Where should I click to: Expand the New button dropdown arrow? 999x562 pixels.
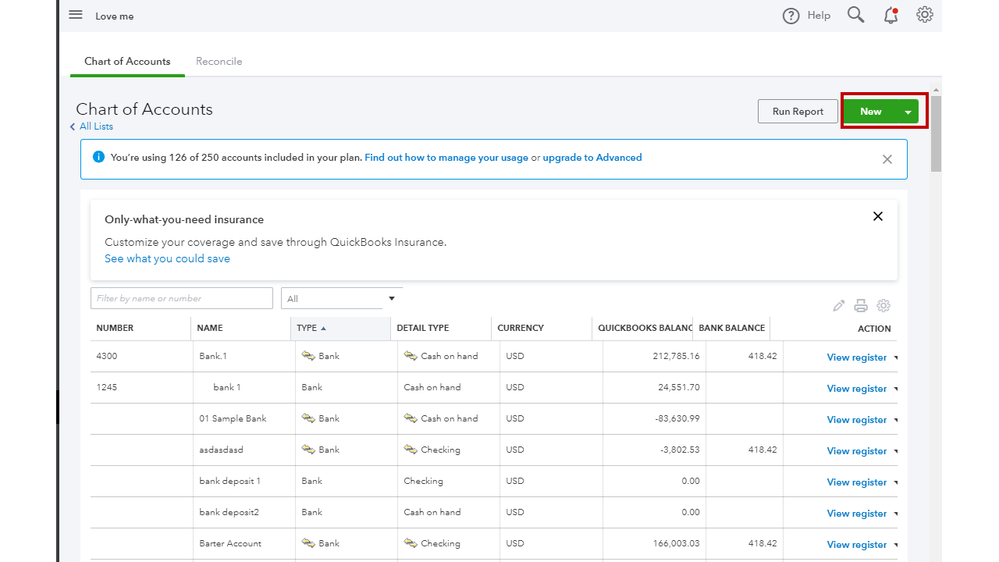click(908, 112)
